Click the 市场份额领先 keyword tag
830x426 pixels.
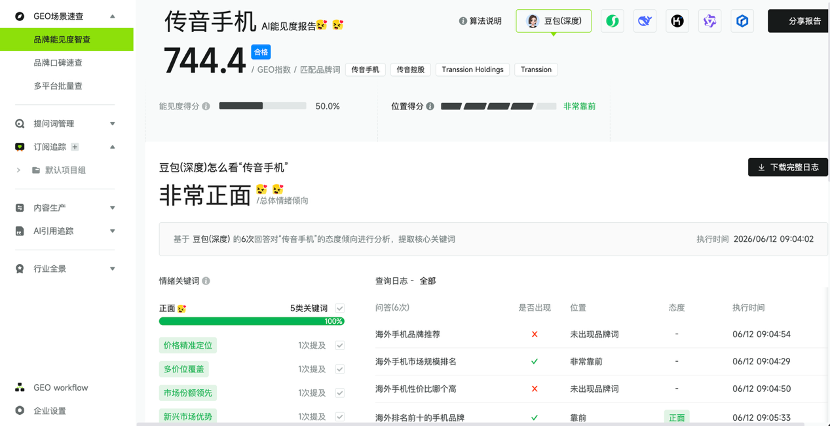point(188,393)
